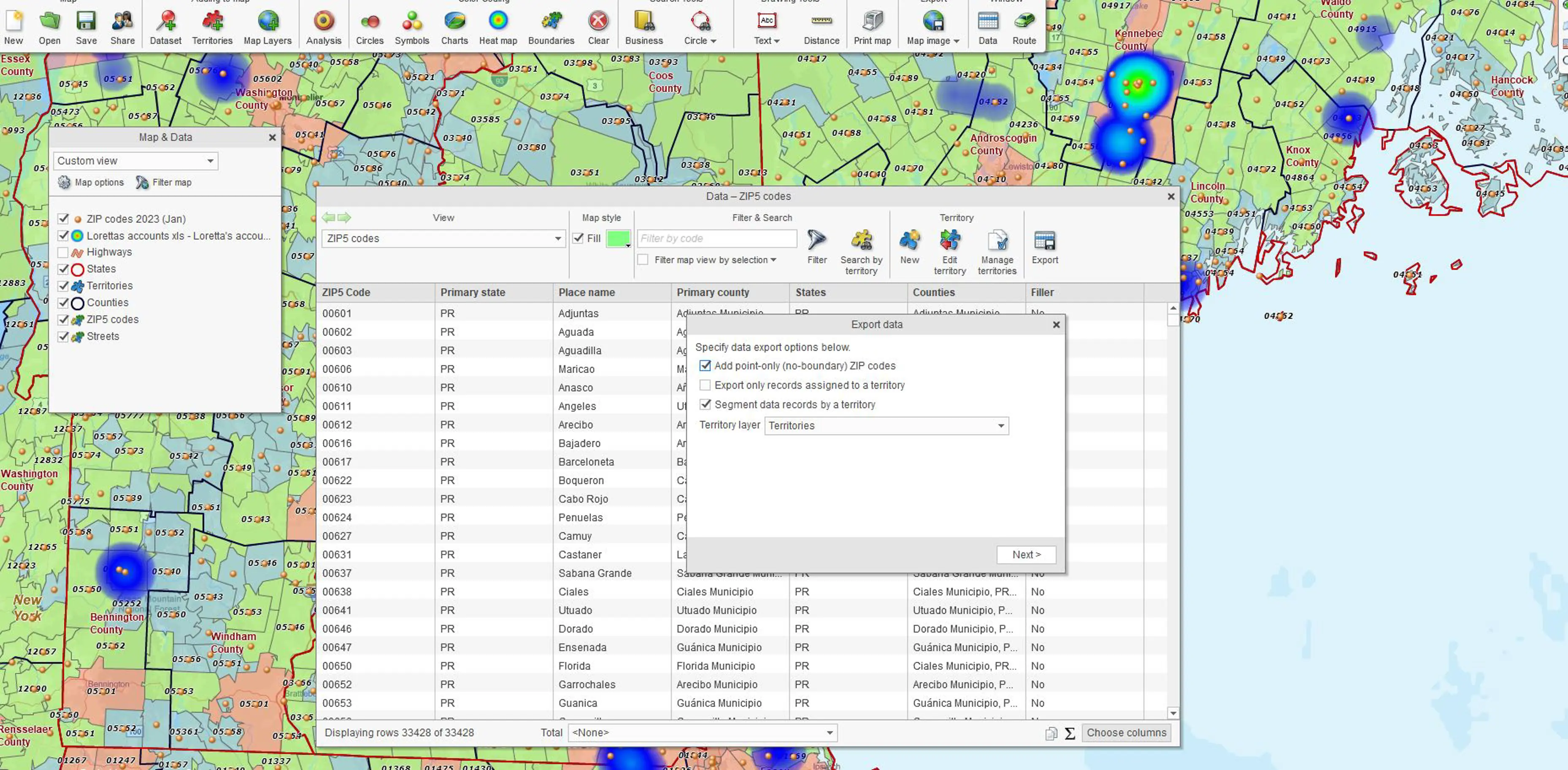
Task: Click the Export icon in Data window
Action: (x=1044, y=241)
